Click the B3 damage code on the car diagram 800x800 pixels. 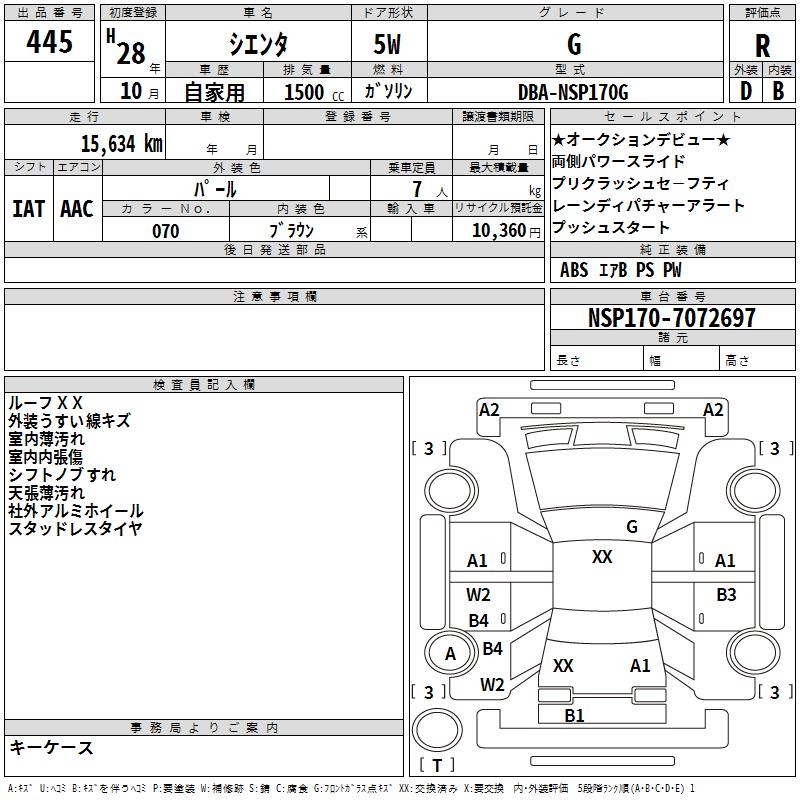[726, 595]
